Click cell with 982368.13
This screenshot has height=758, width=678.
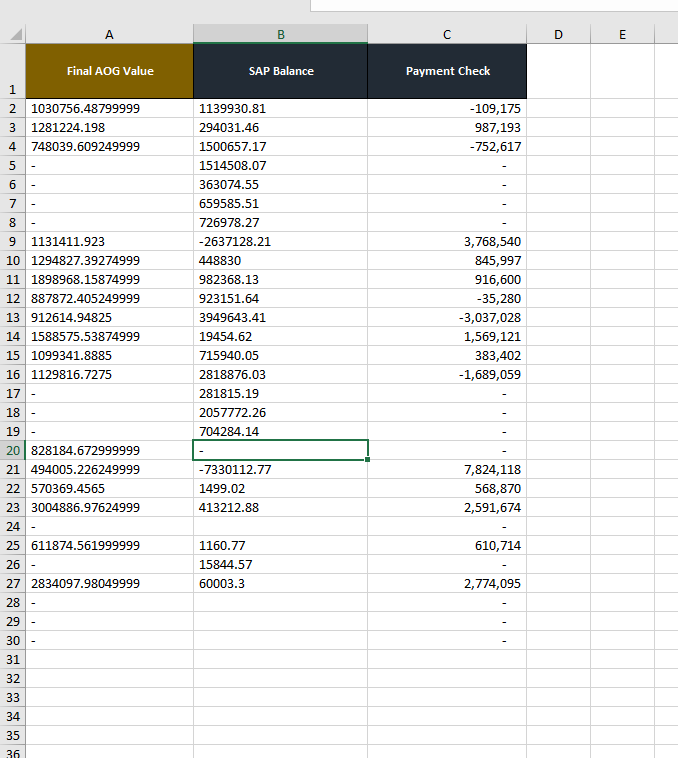[x=280, y=279]
